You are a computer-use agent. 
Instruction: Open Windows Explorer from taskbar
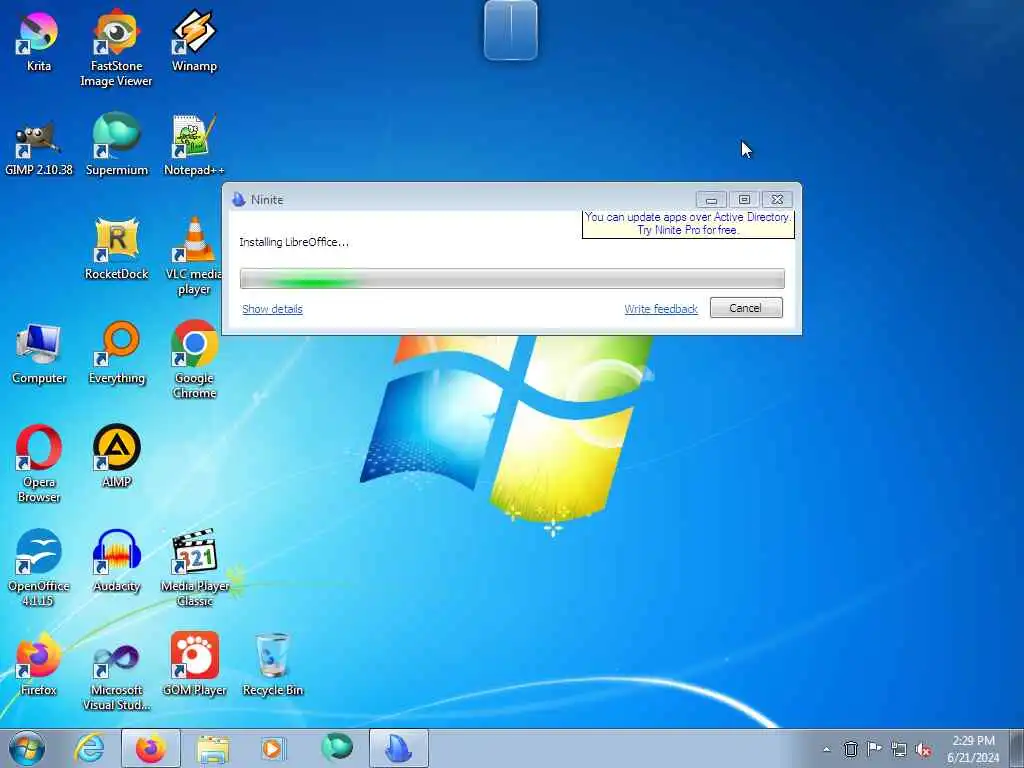click(x=213, y=748)
